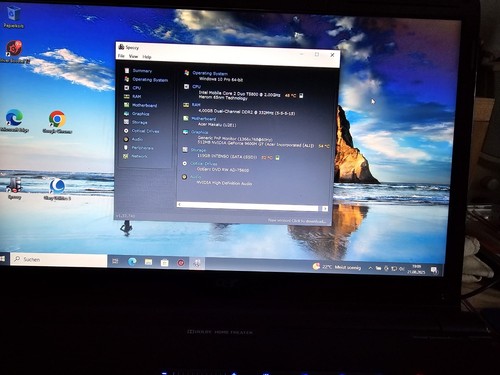The image size is (500, 375).
Task: Click the Speccy version number in status bar
Action: point(125,216)
